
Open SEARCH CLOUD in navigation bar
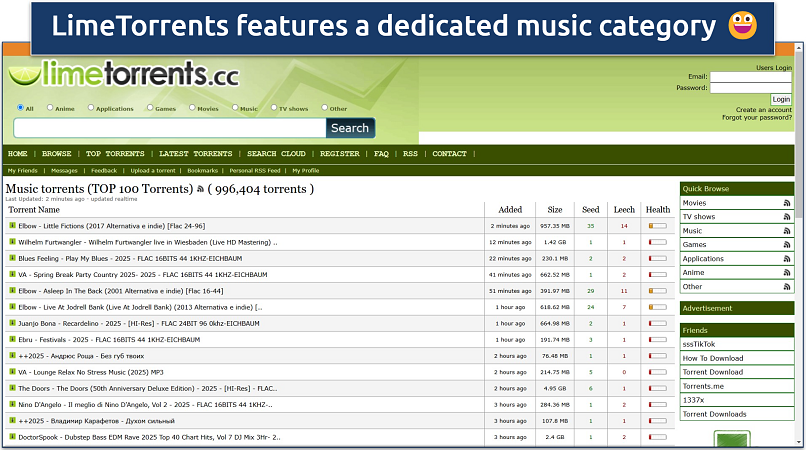click(276, 154)
